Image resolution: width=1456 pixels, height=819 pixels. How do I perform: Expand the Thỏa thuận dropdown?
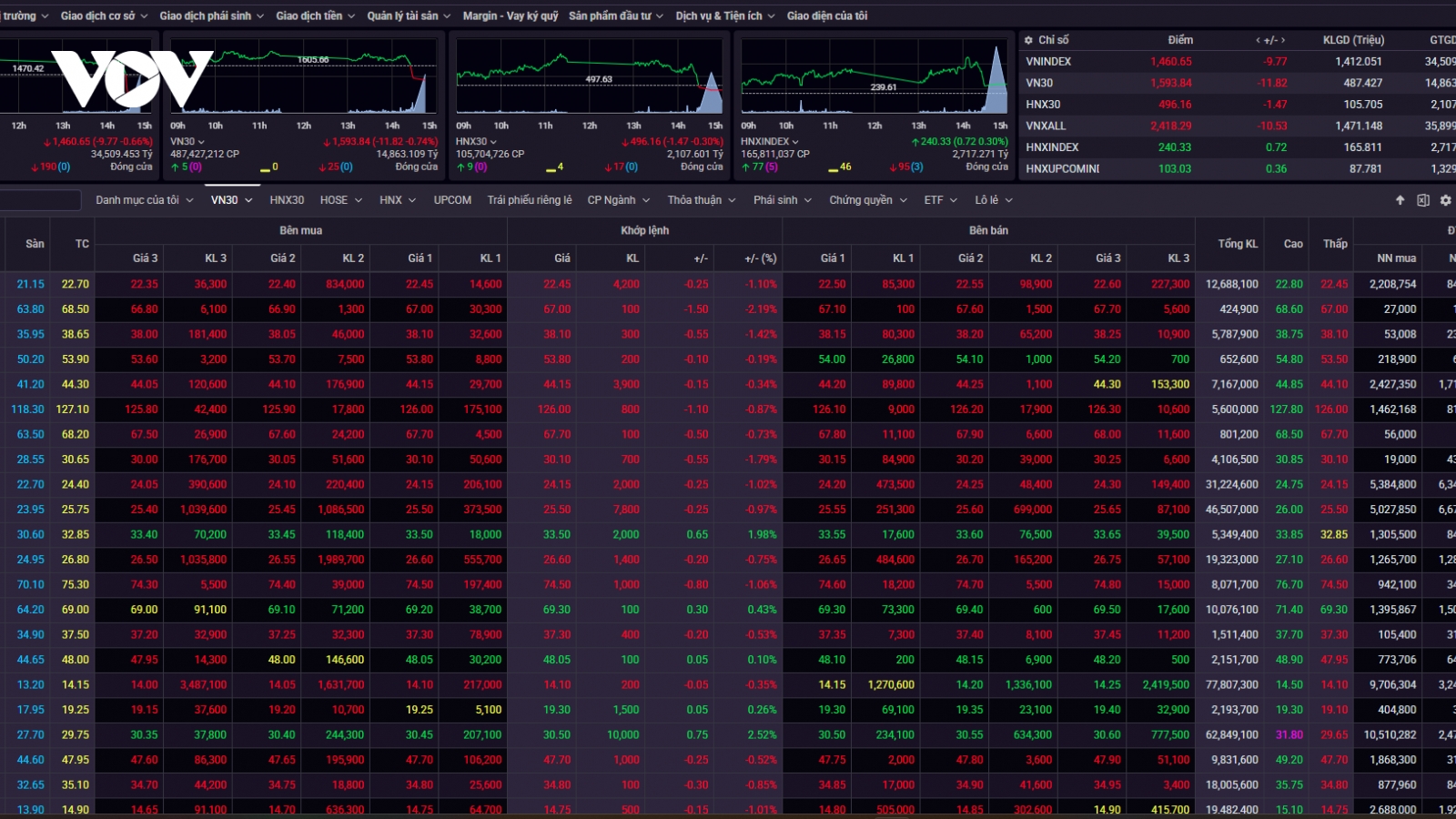pyautogui.click(x=702, y=200)
